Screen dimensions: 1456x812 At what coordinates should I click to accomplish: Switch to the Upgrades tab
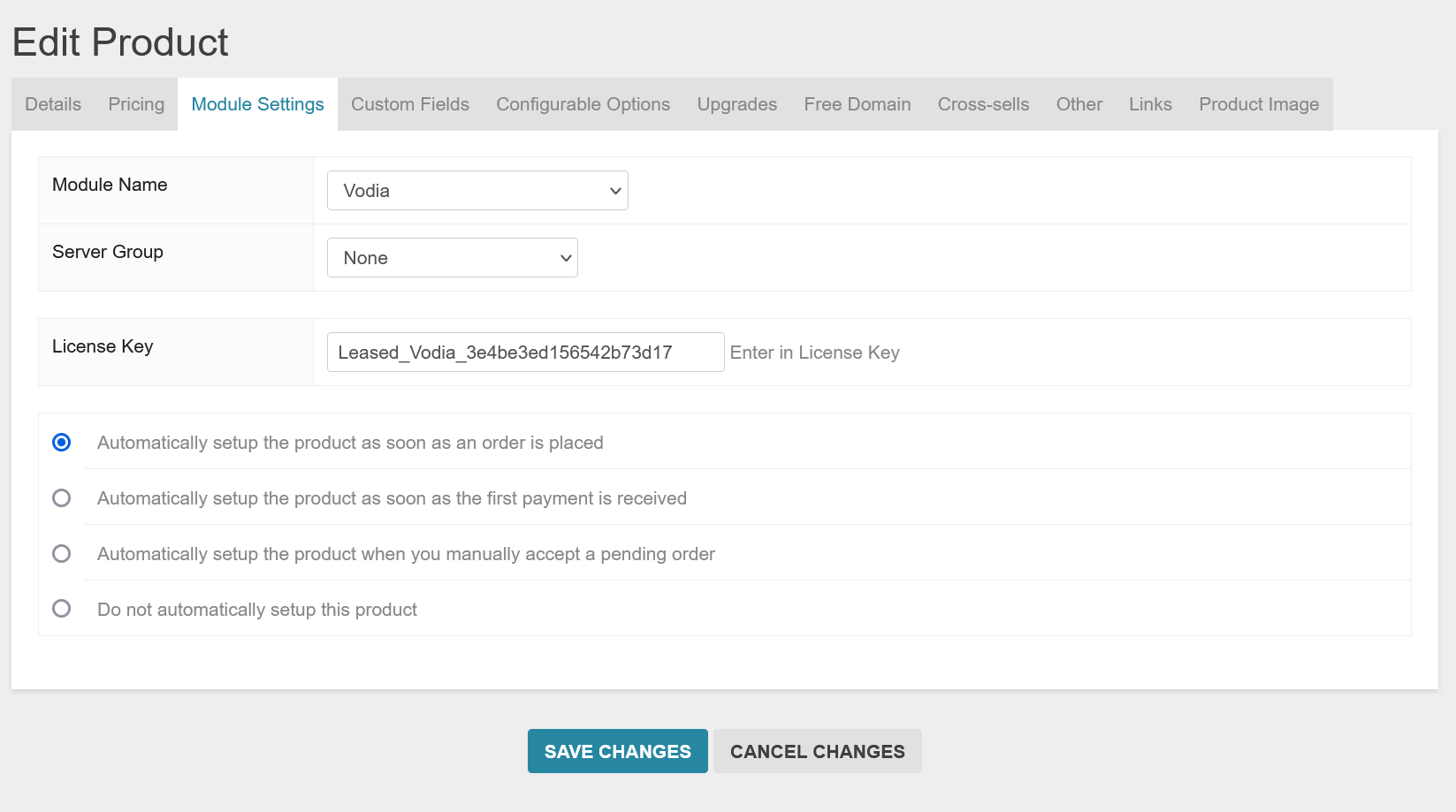737,104
